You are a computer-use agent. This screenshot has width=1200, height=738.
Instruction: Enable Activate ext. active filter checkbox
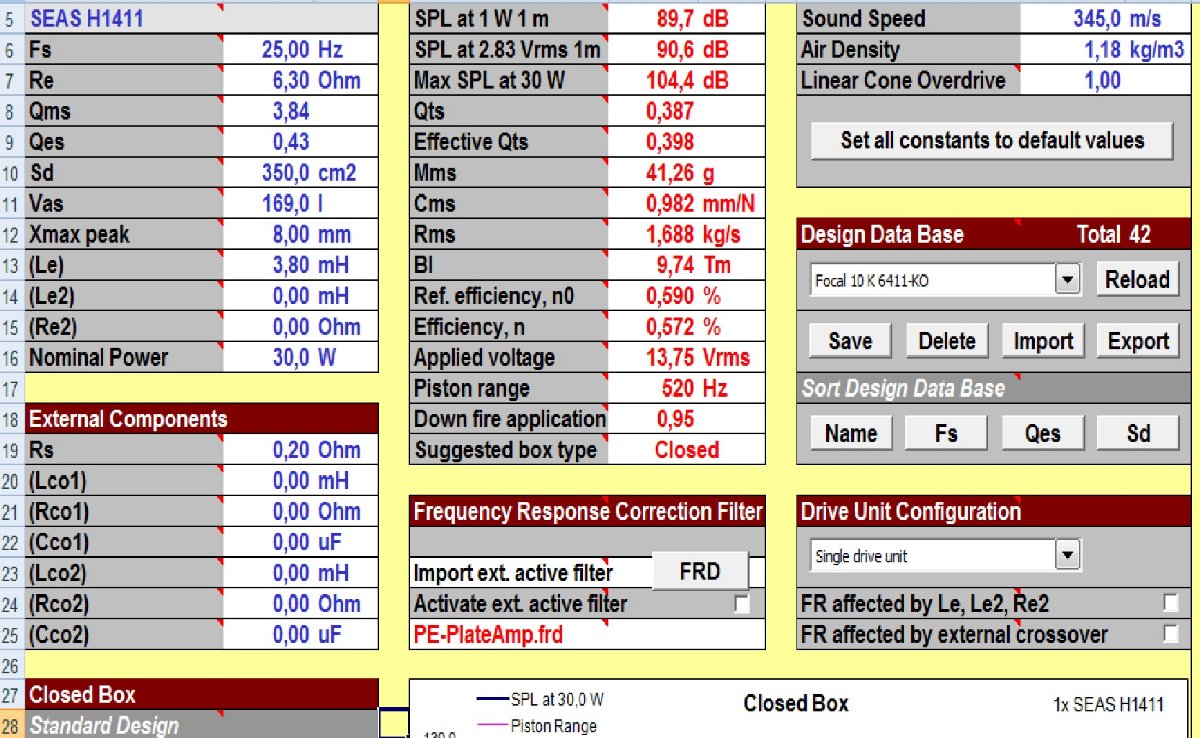coord(742,604)
